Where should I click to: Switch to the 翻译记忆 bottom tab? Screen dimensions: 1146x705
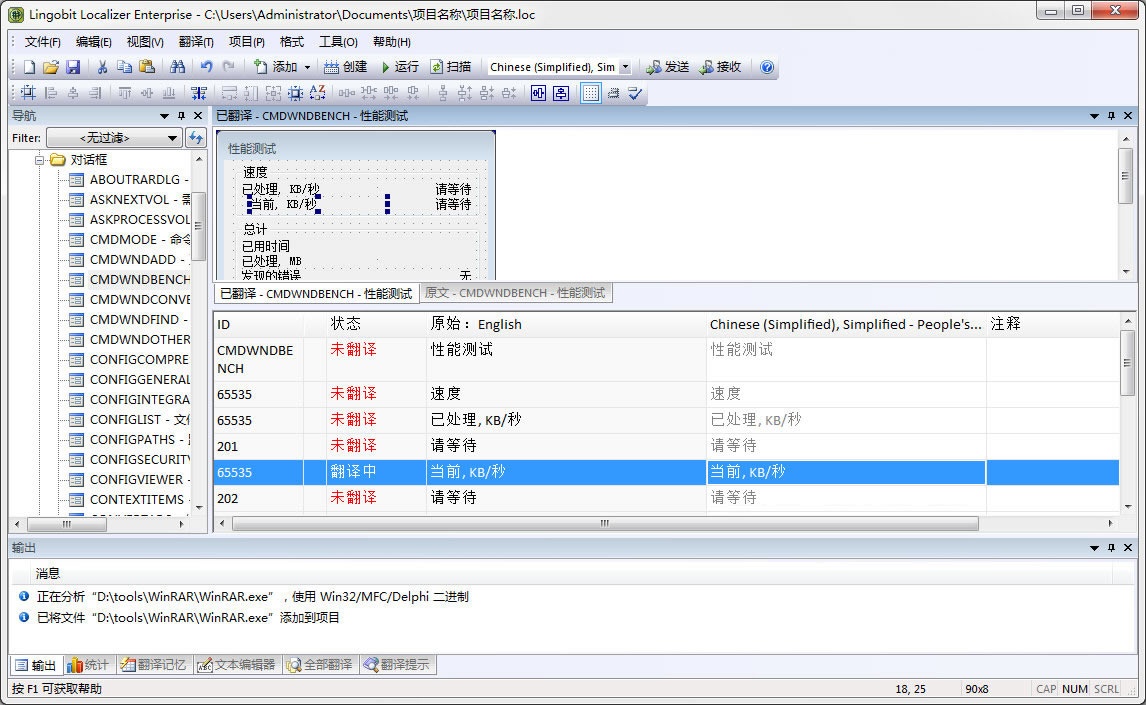(x=152, y=665)
